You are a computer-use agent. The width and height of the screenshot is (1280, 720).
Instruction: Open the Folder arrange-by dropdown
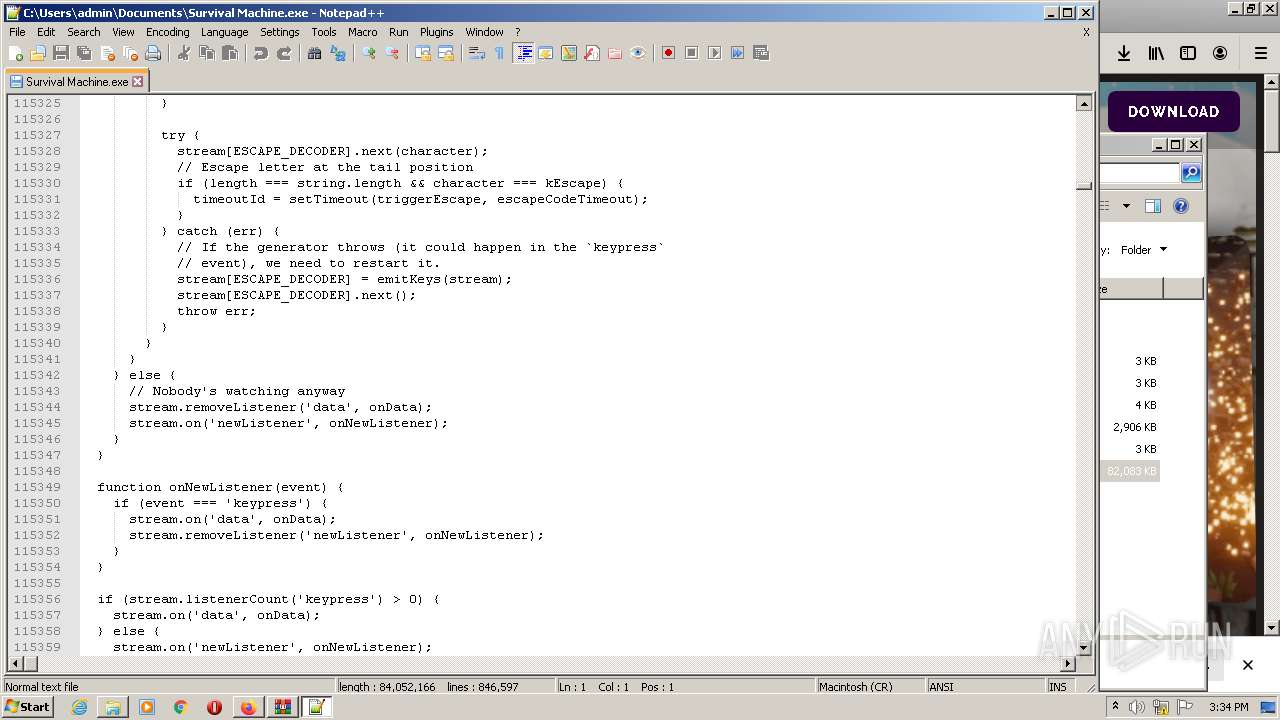[x=1143, y=250]
